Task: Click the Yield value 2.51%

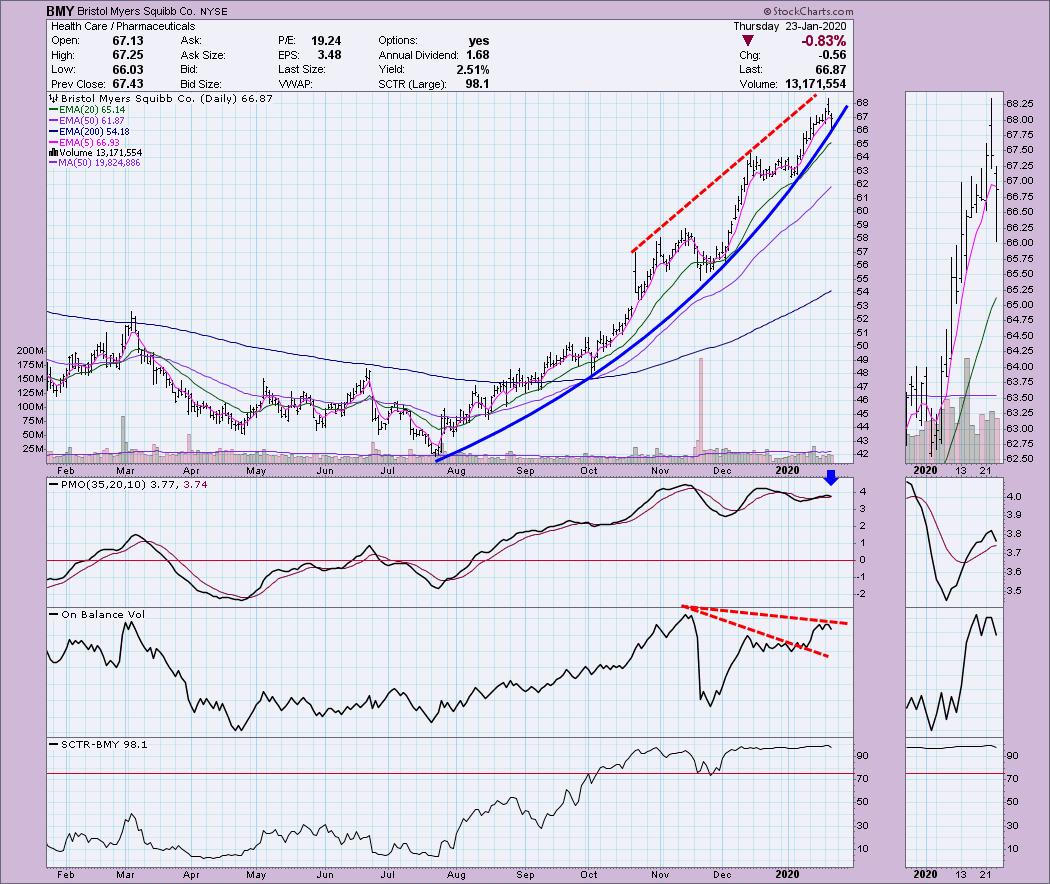Action: point(473,70)
